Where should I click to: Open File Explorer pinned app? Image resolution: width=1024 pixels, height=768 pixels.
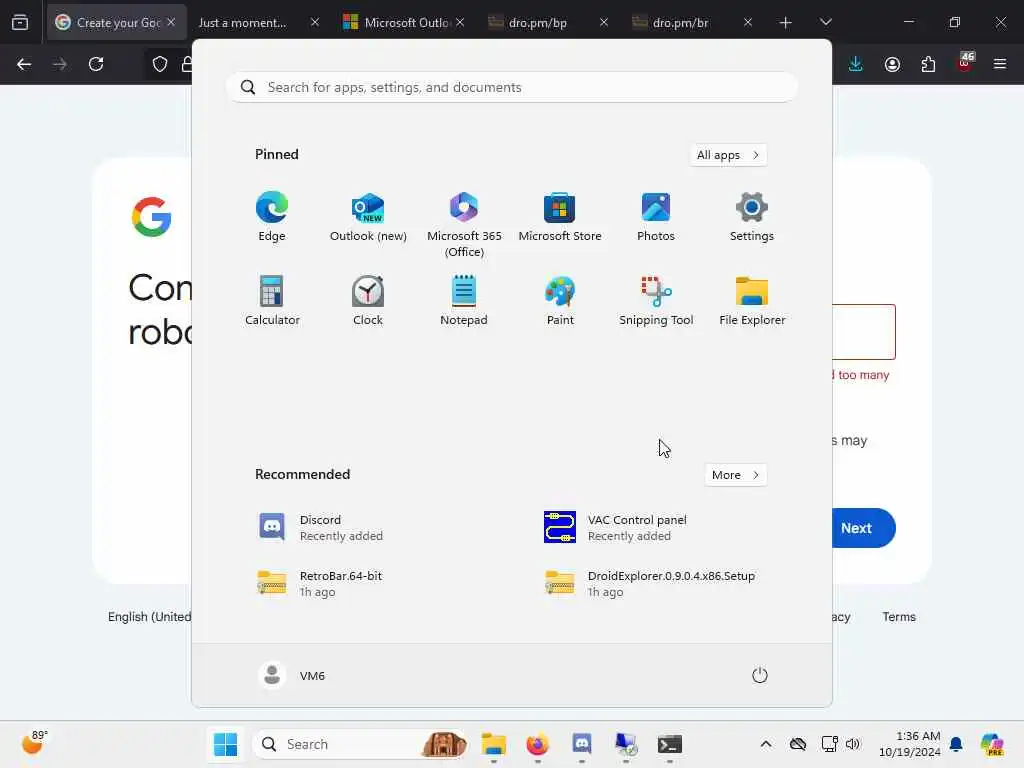(752, 300)
